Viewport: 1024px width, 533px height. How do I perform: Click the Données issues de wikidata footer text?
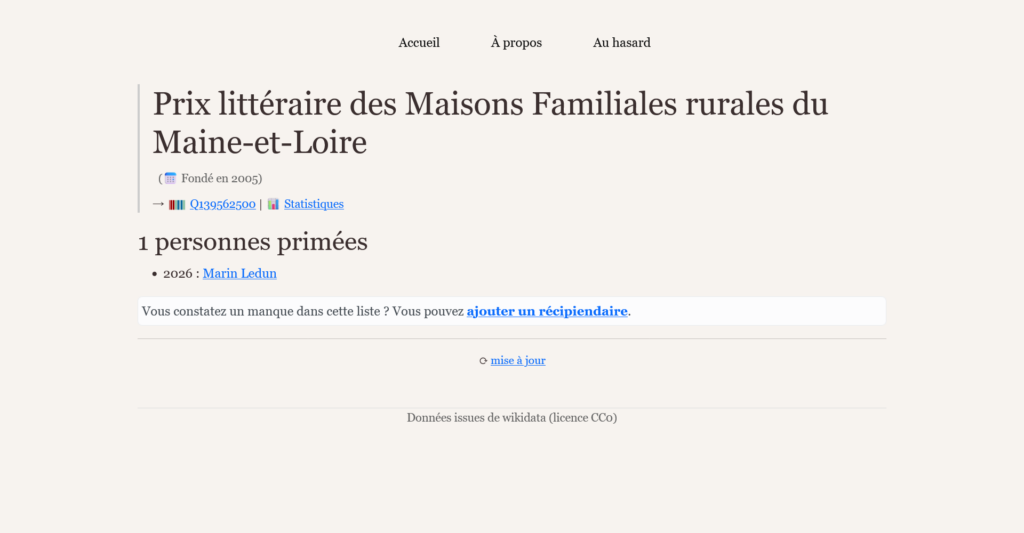coord(511,417)
